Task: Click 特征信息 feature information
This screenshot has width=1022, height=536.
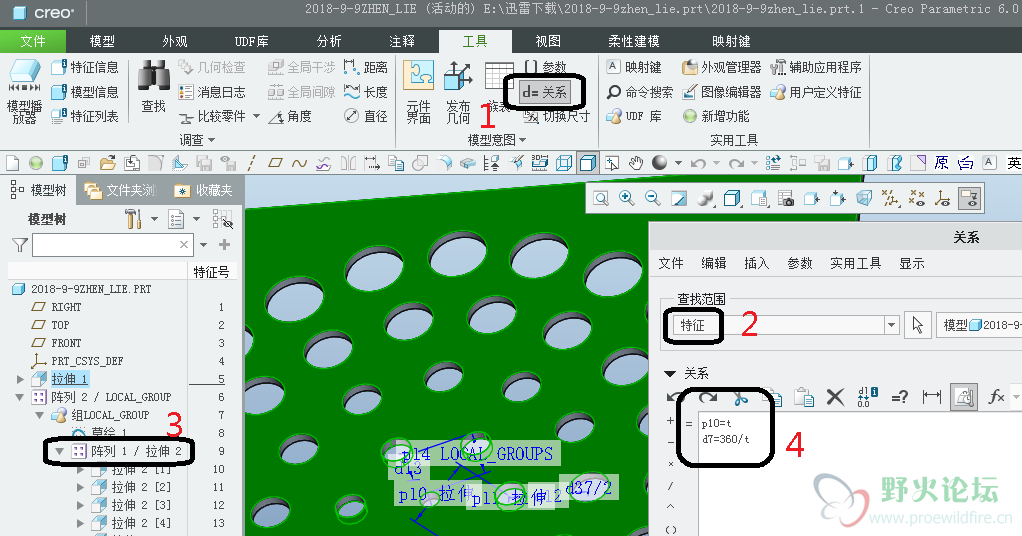Action: click(x=85, y=67)
